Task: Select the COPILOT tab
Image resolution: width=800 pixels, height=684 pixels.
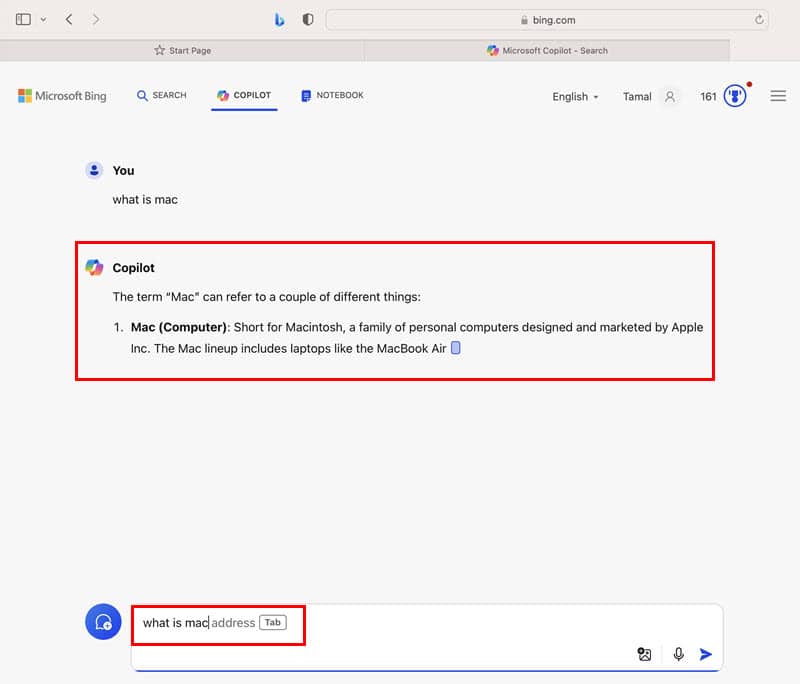Action: [244, 95]
